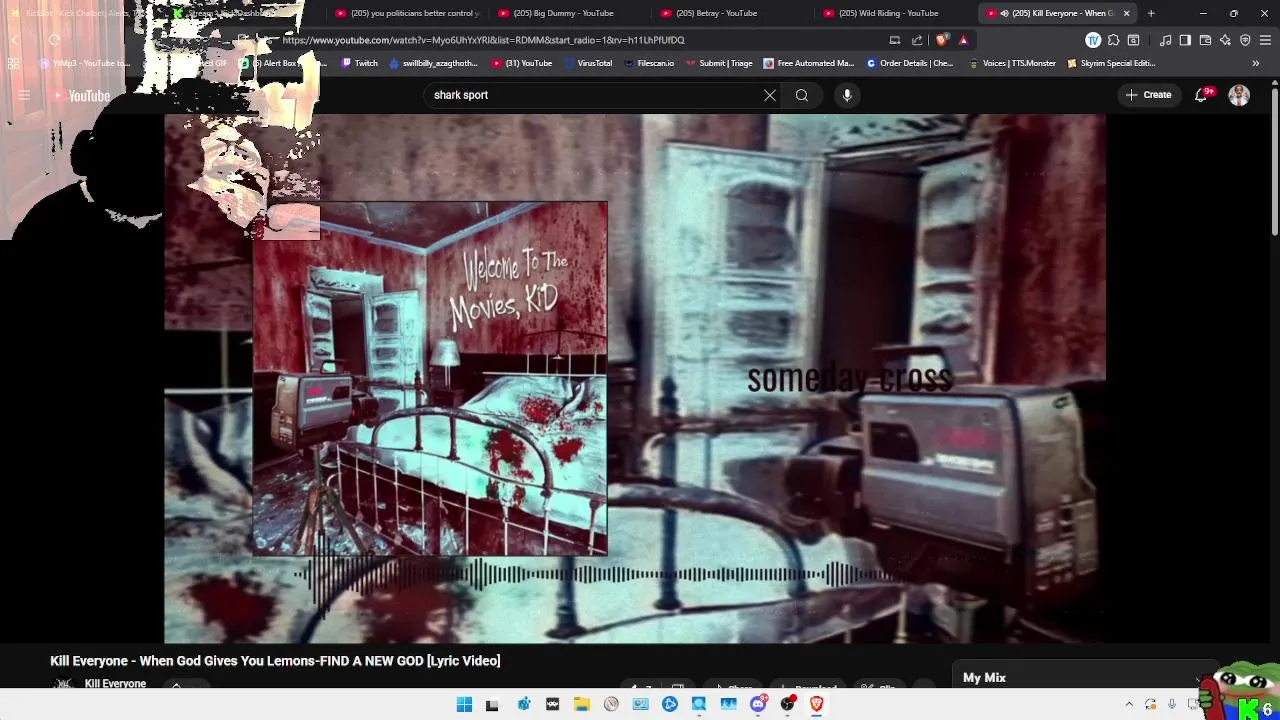1280x720 pixels.
Task: Open a new browser tab
Action: pyautogui.click(x=1151, y=13)
